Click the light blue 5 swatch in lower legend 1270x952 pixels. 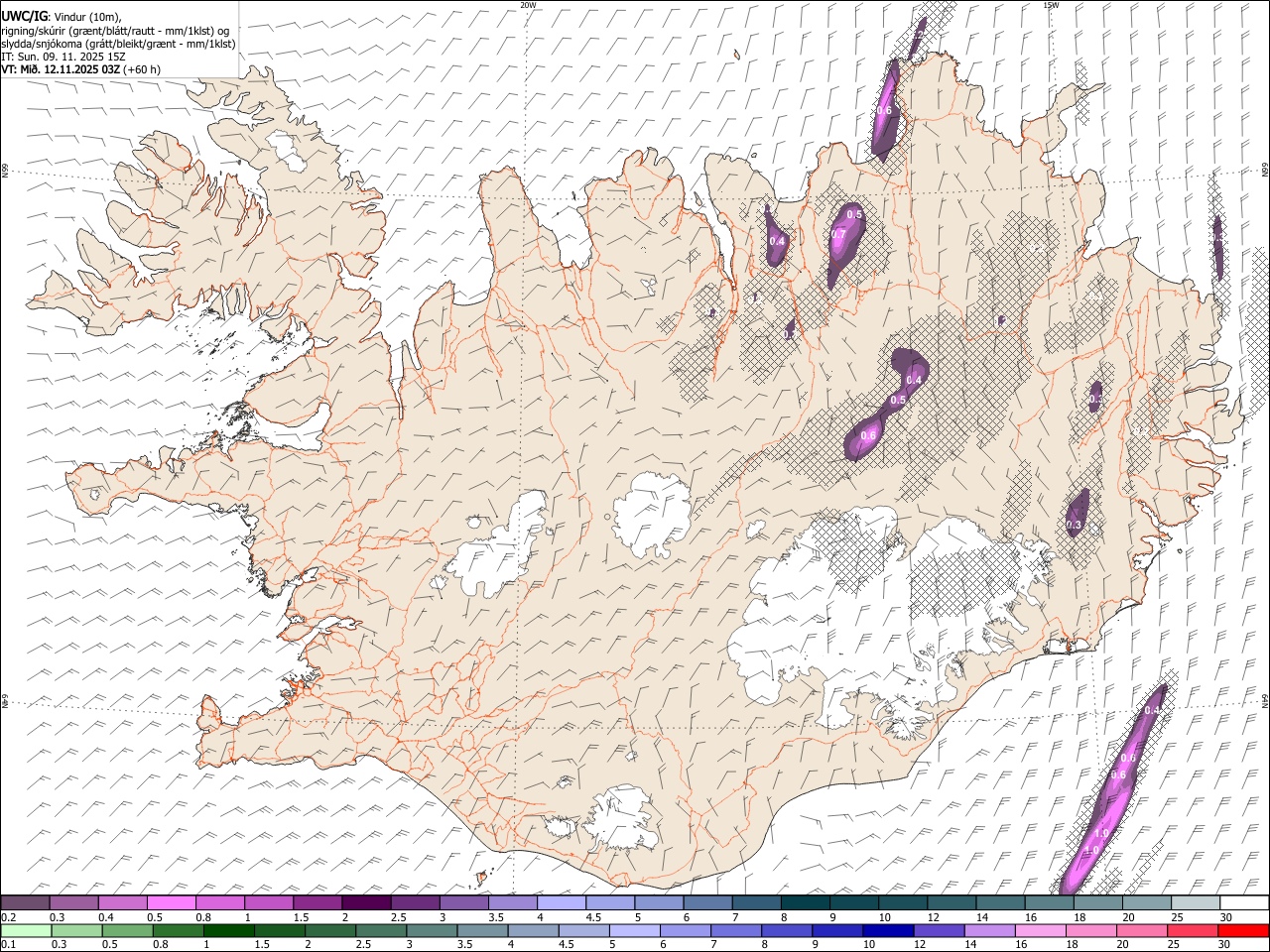pos(635,930)
